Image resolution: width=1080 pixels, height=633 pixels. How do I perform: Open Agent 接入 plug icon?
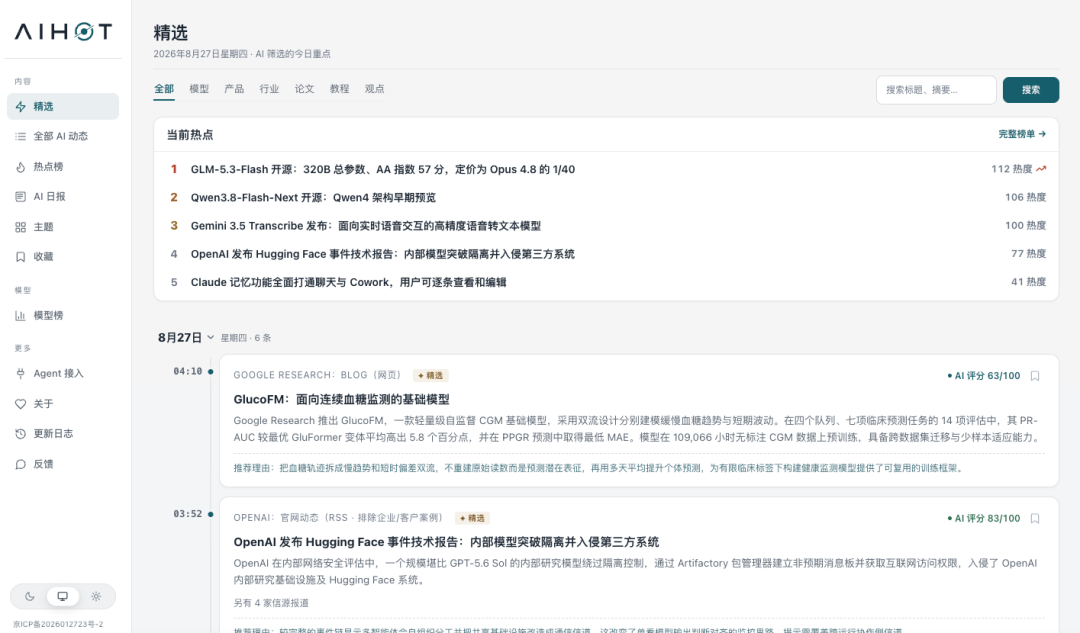tap(21, 373)
